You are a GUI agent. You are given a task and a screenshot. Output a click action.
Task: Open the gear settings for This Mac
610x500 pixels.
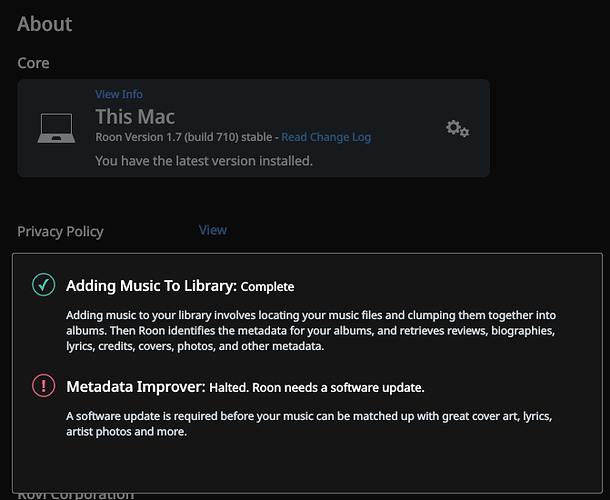[x=457, y=129]
